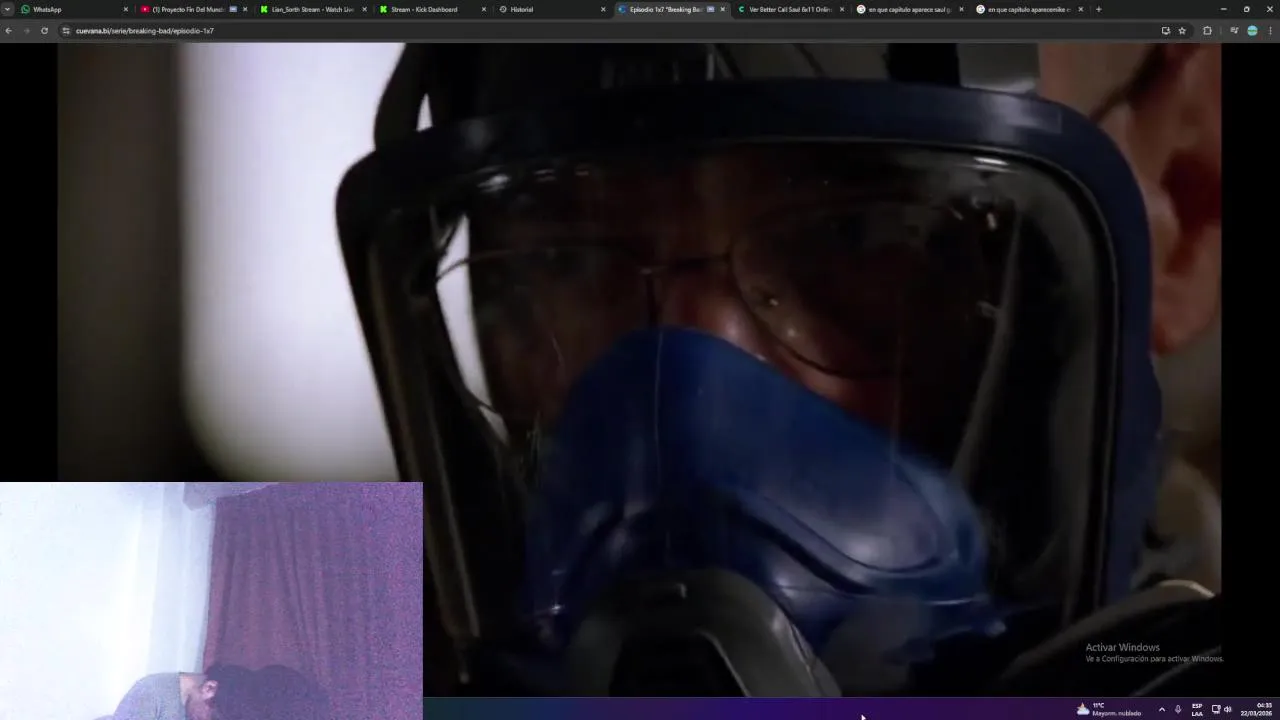Restore down the Chrome window

pyautogui.click(x=1246, y=9)
